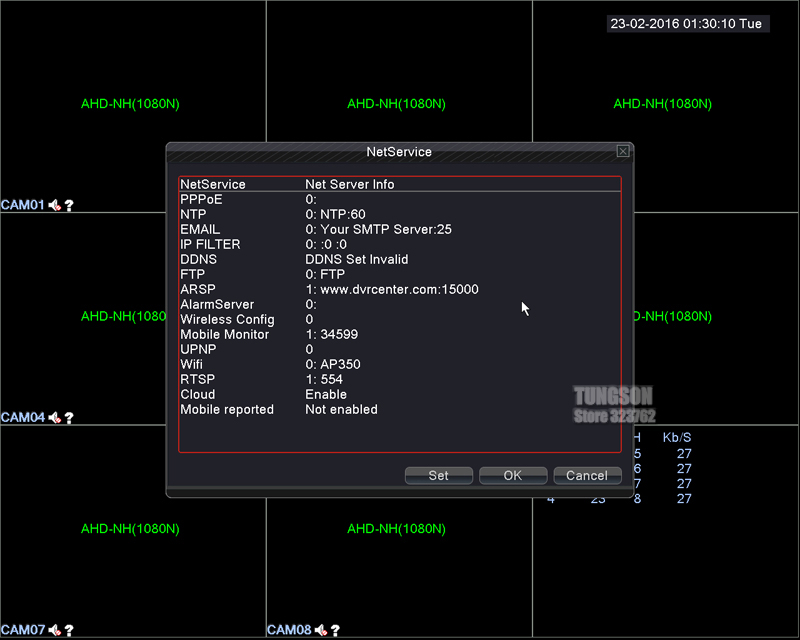Viewport: 800px width, 640px height.
Task: Choose the EMAIL SMTP server row
Action: coord(400,230)
